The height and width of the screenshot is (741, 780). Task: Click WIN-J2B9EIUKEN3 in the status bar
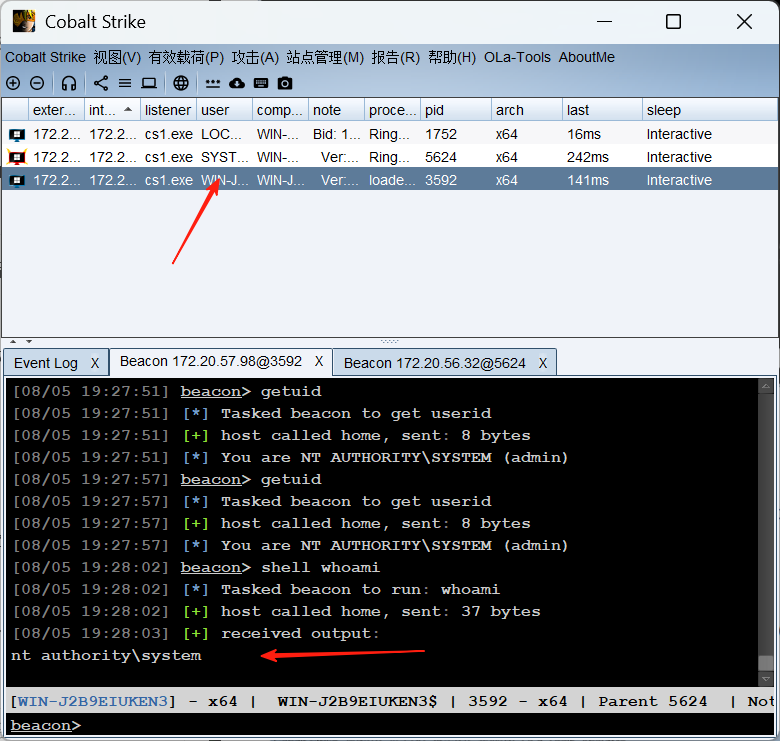[x=93, y=702]
